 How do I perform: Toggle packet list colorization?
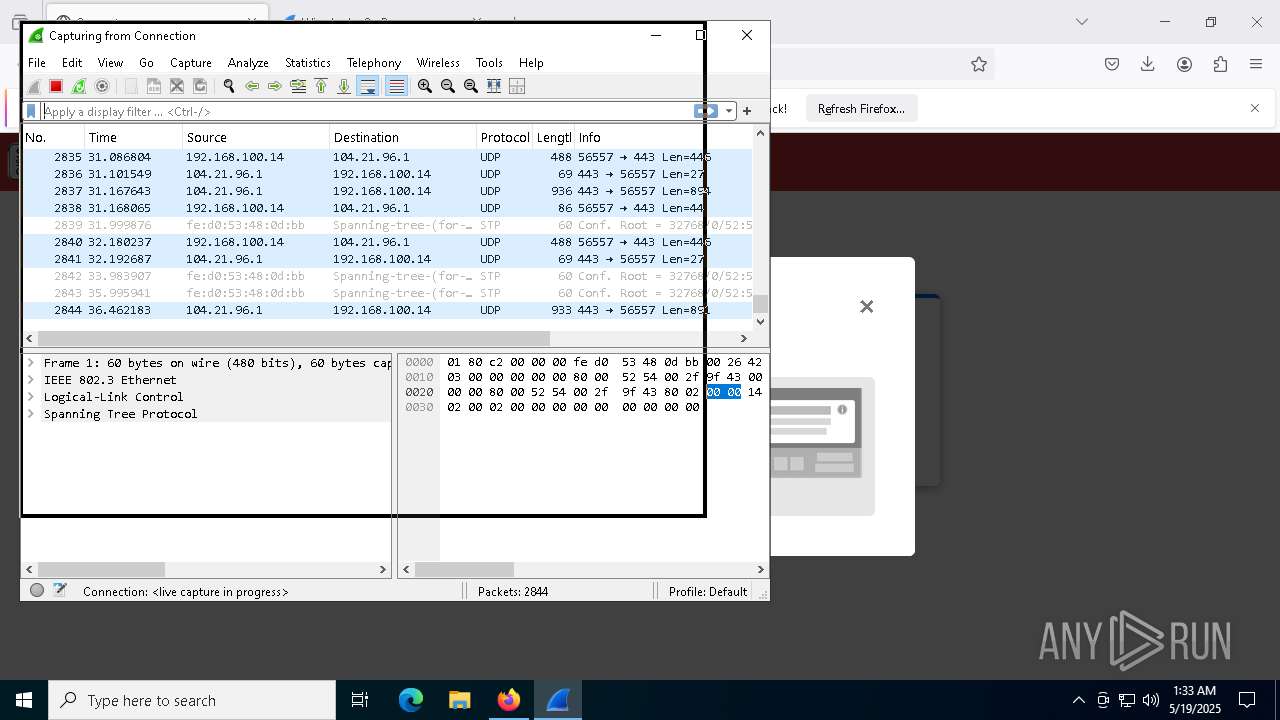tap(396, 86)
